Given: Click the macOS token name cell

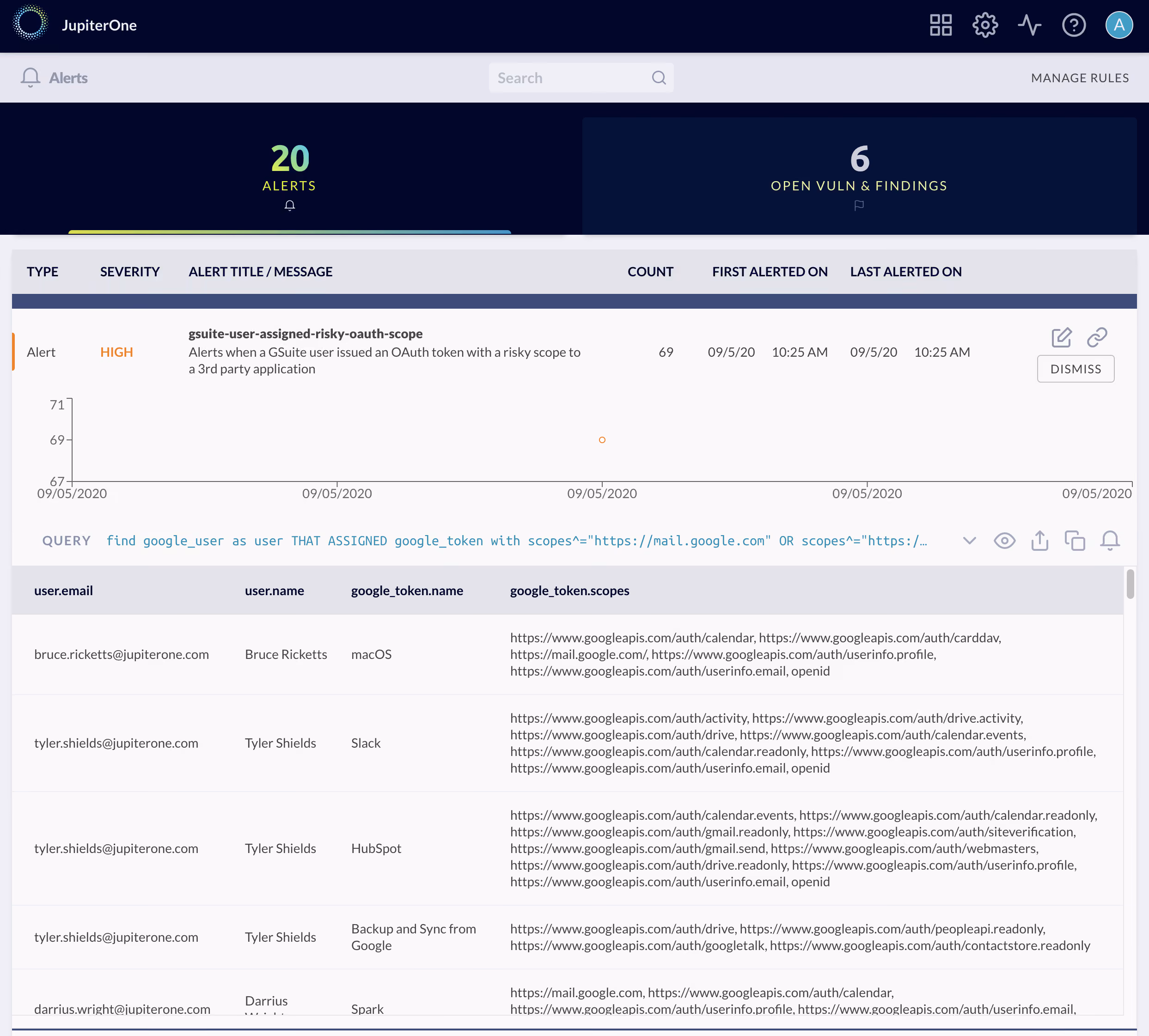Looking at the screenshot, I should pyautogui.click(x=371, y=654).
